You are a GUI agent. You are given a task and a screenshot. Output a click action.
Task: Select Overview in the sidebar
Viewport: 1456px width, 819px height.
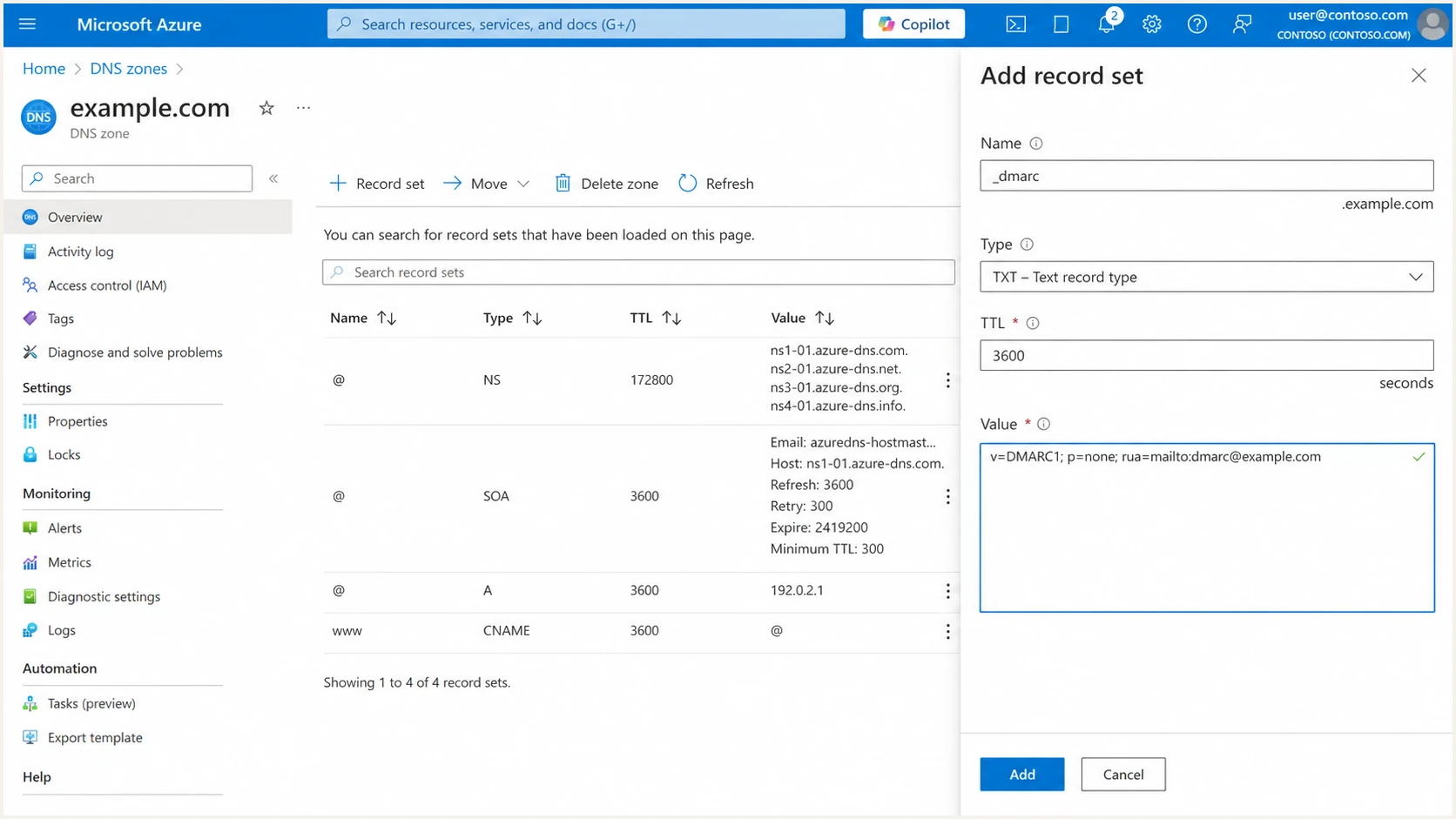click(148, 218)
